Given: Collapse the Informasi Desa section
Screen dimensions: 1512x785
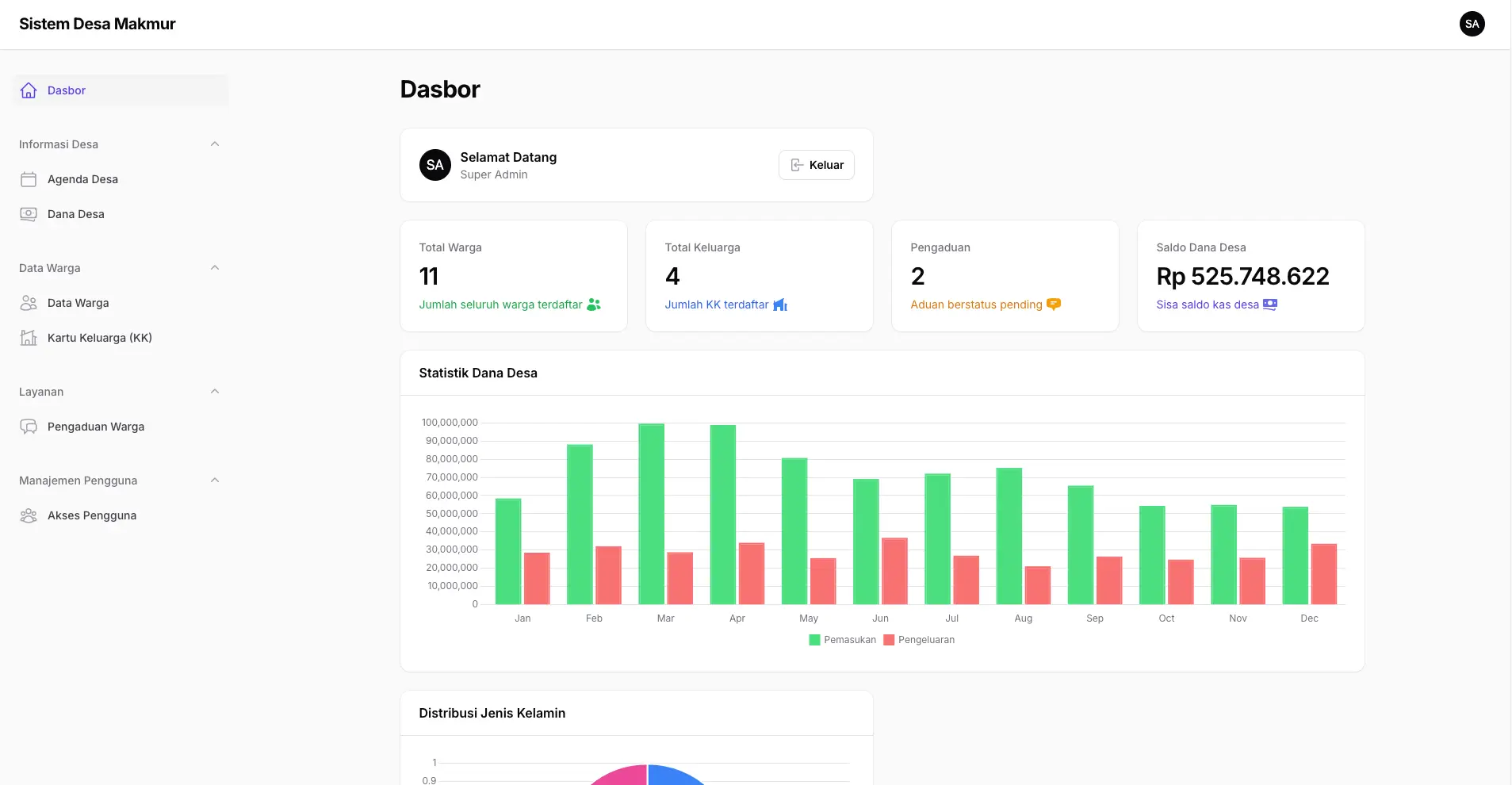Looking at the screenshot, I should pos(215,144).
